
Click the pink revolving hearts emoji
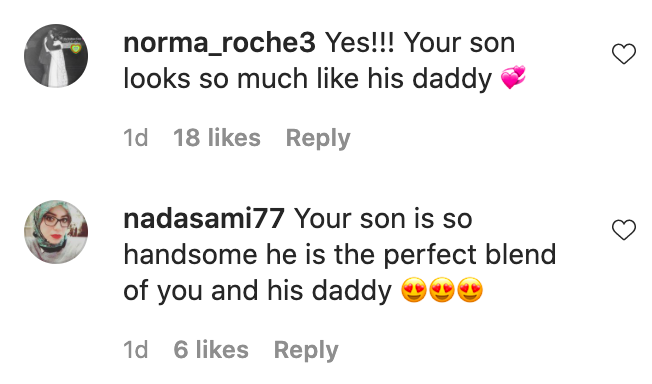click(x=513, y=77)
